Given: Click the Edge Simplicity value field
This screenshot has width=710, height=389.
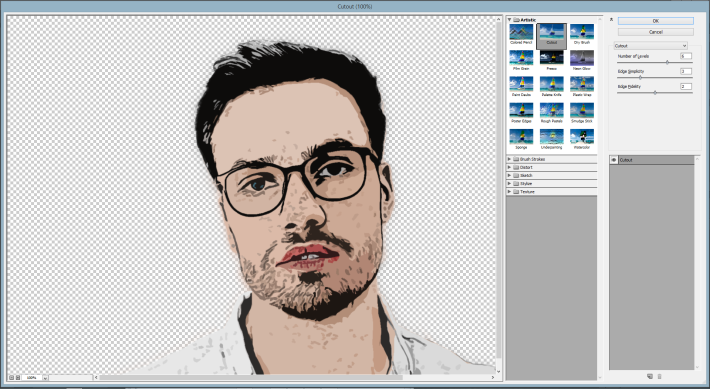Looking at the screenshot, I should (686, 71).
